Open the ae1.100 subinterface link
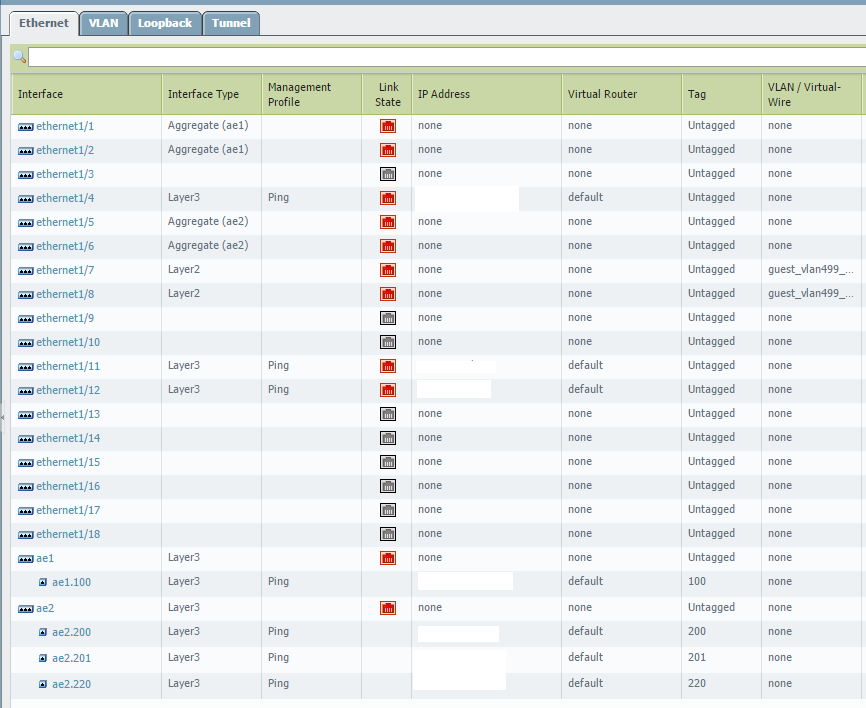The width and height of the screenshot is (866, 708). coord(71,582)
